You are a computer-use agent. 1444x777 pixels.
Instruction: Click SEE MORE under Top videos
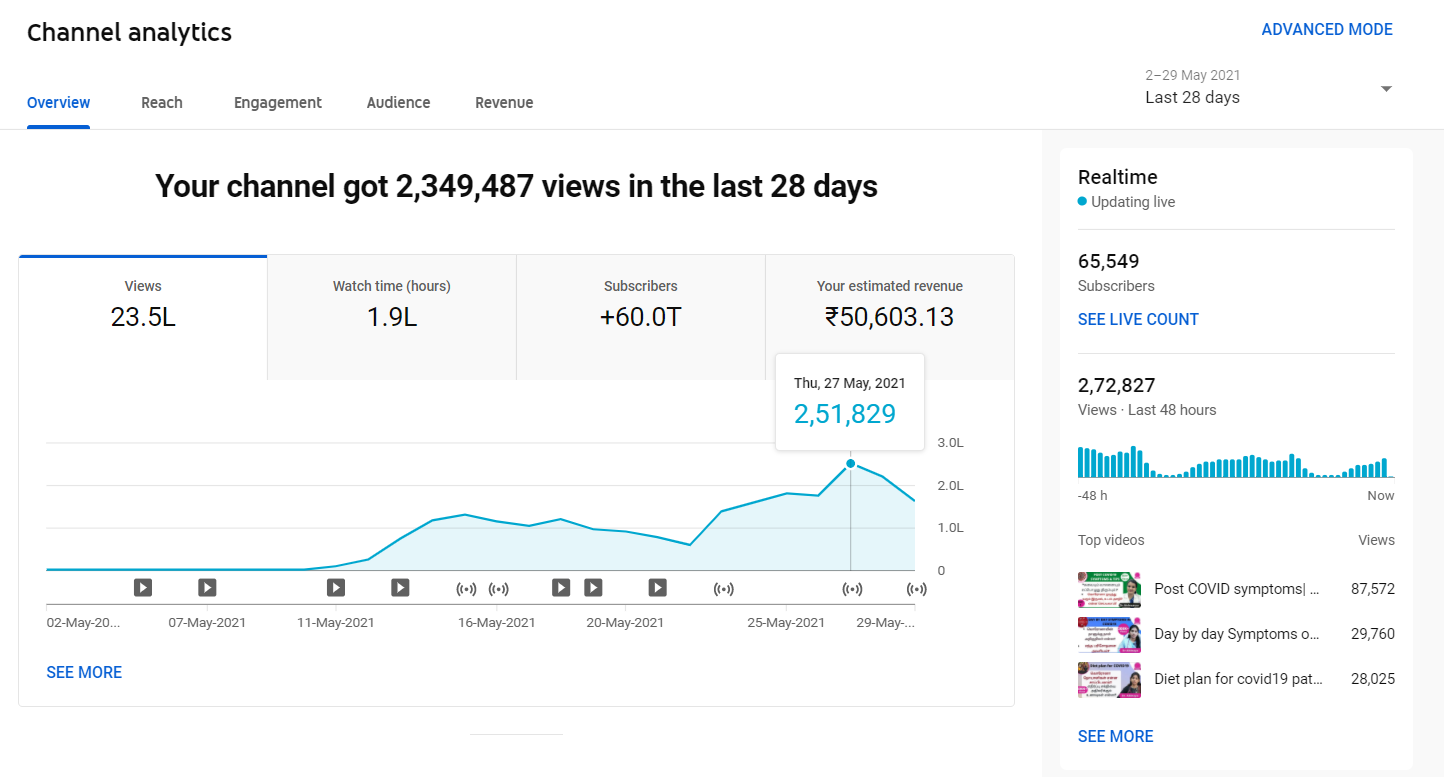click(1115, 736)
